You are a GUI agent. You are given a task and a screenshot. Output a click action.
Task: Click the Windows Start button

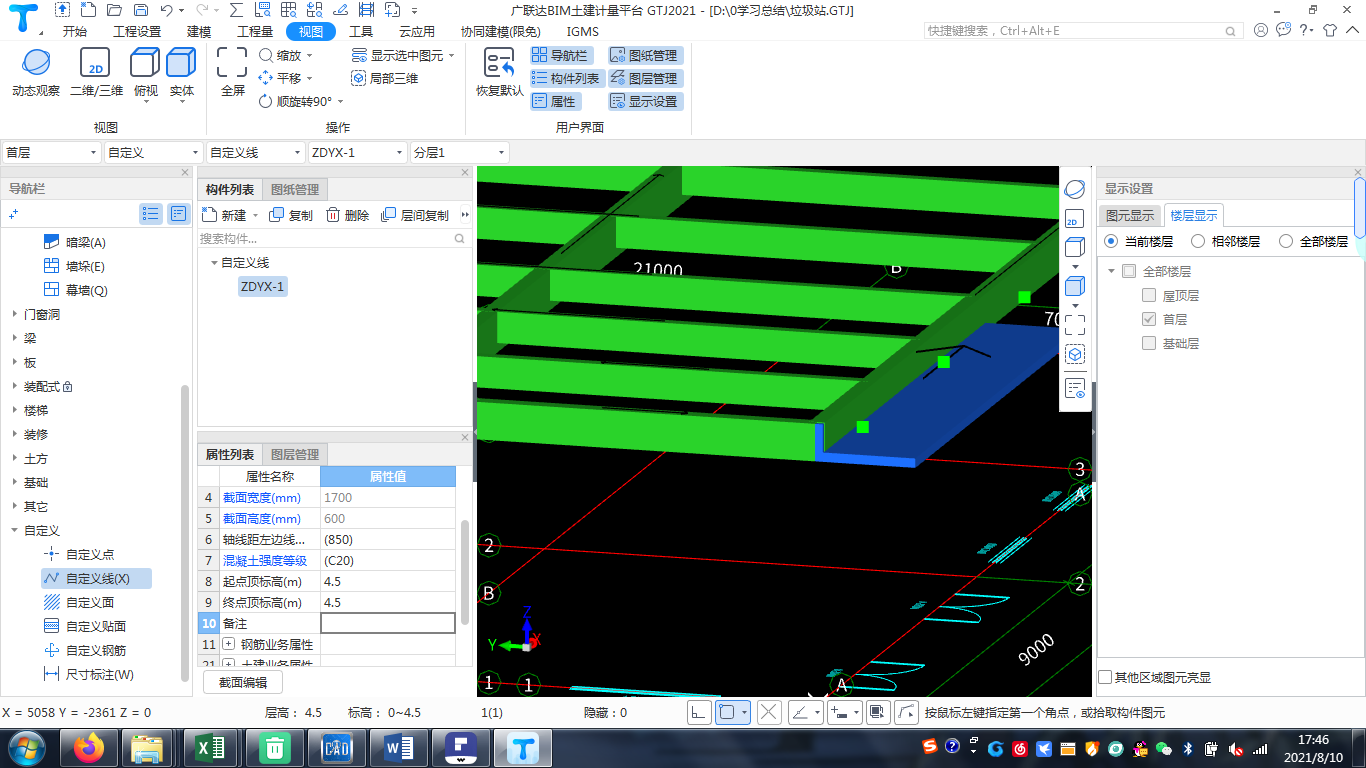pos(25,746)
